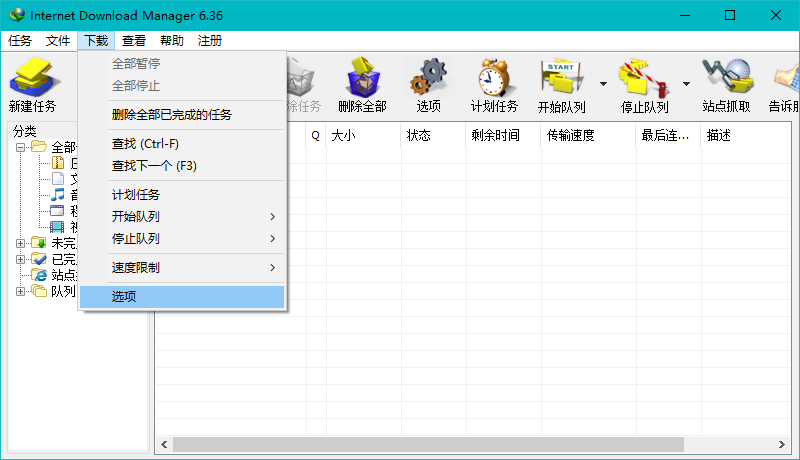
Task: Click the 新建任务 toolbar icon
Action: pyautogui.click(x=35, y=77)
